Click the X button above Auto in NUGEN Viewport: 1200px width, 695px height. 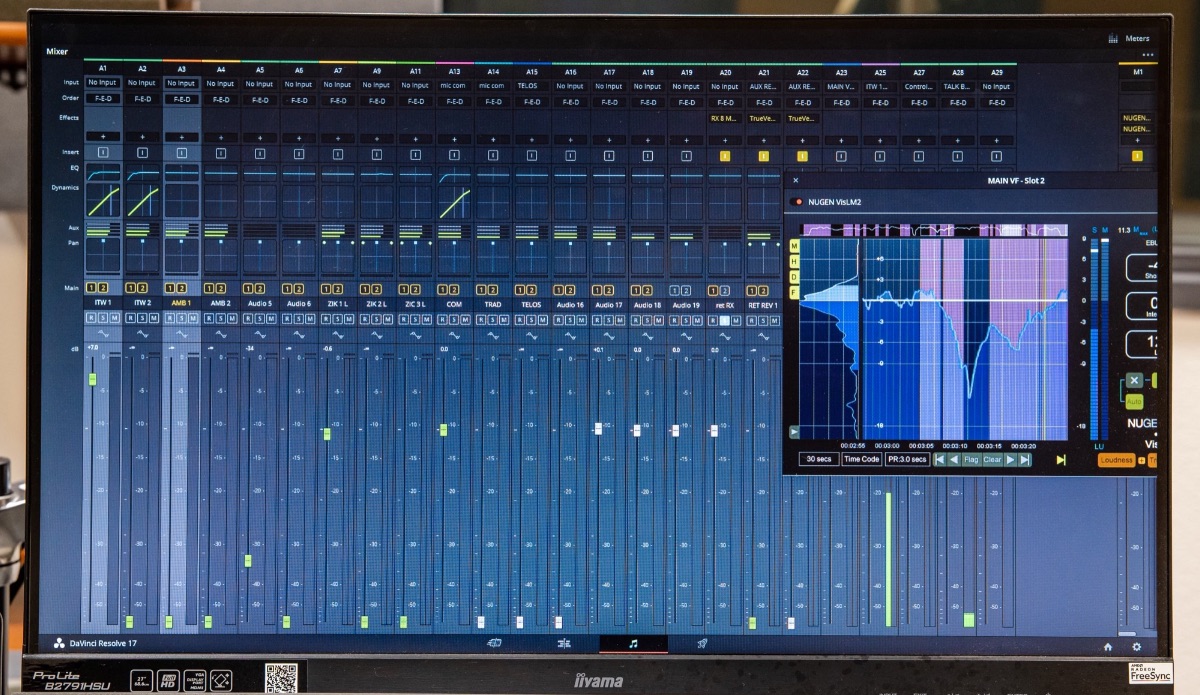pyautogui.click(x=1134, y=381)
